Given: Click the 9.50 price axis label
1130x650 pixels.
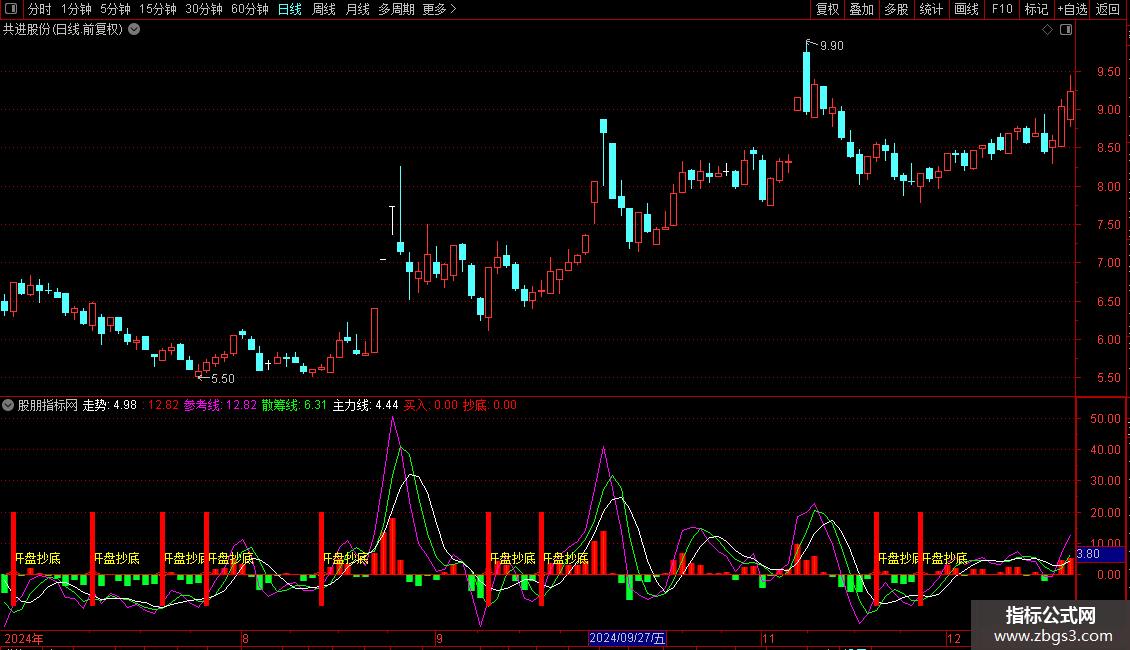Looking at the screenshot, I should 1108,71.
